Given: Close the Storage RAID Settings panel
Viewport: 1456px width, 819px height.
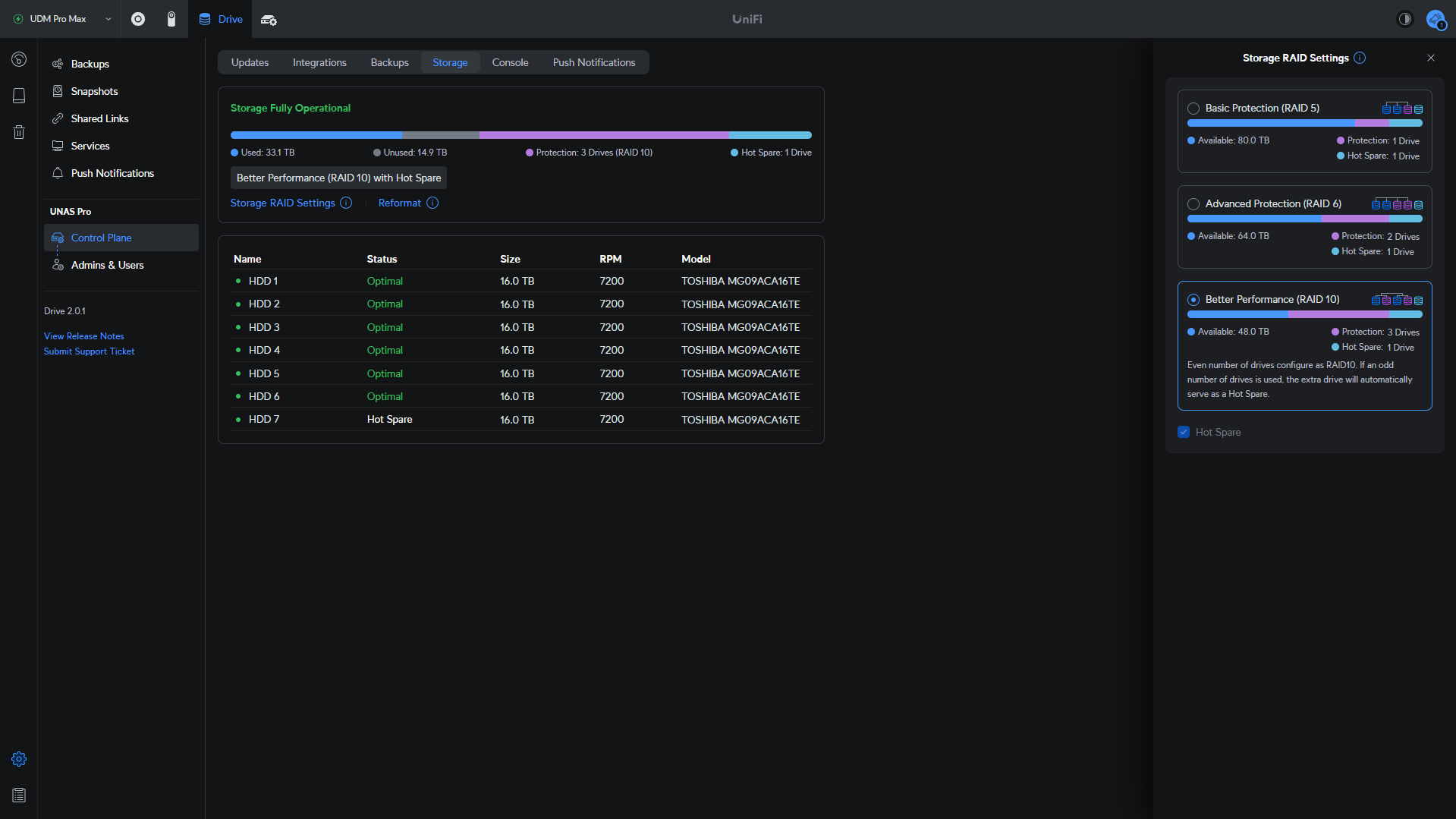Looking at the screenshot, I should pyautogui.click(x=1431, y=58).
